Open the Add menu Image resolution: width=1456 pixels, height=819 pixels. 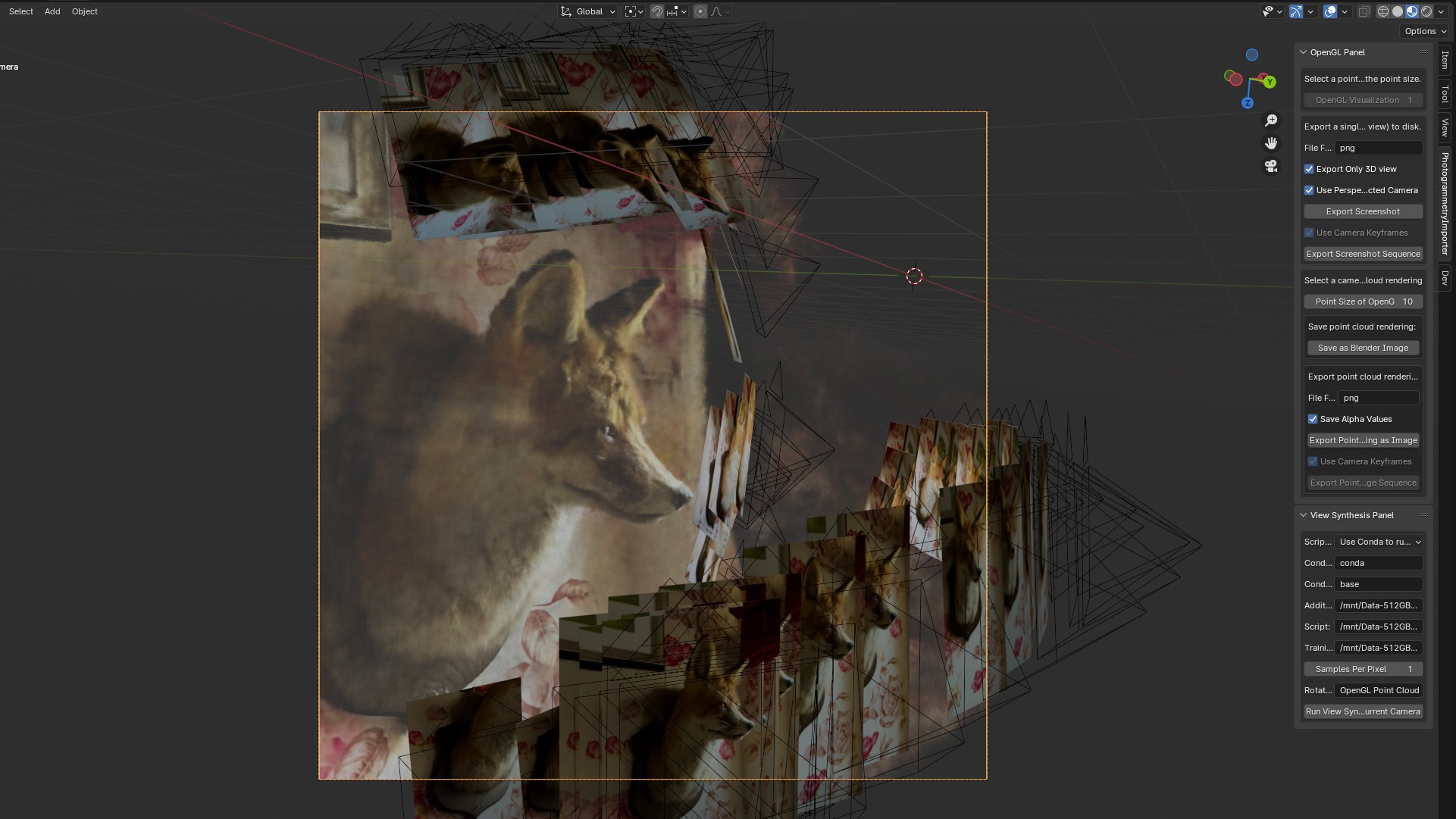coord(52,11)
